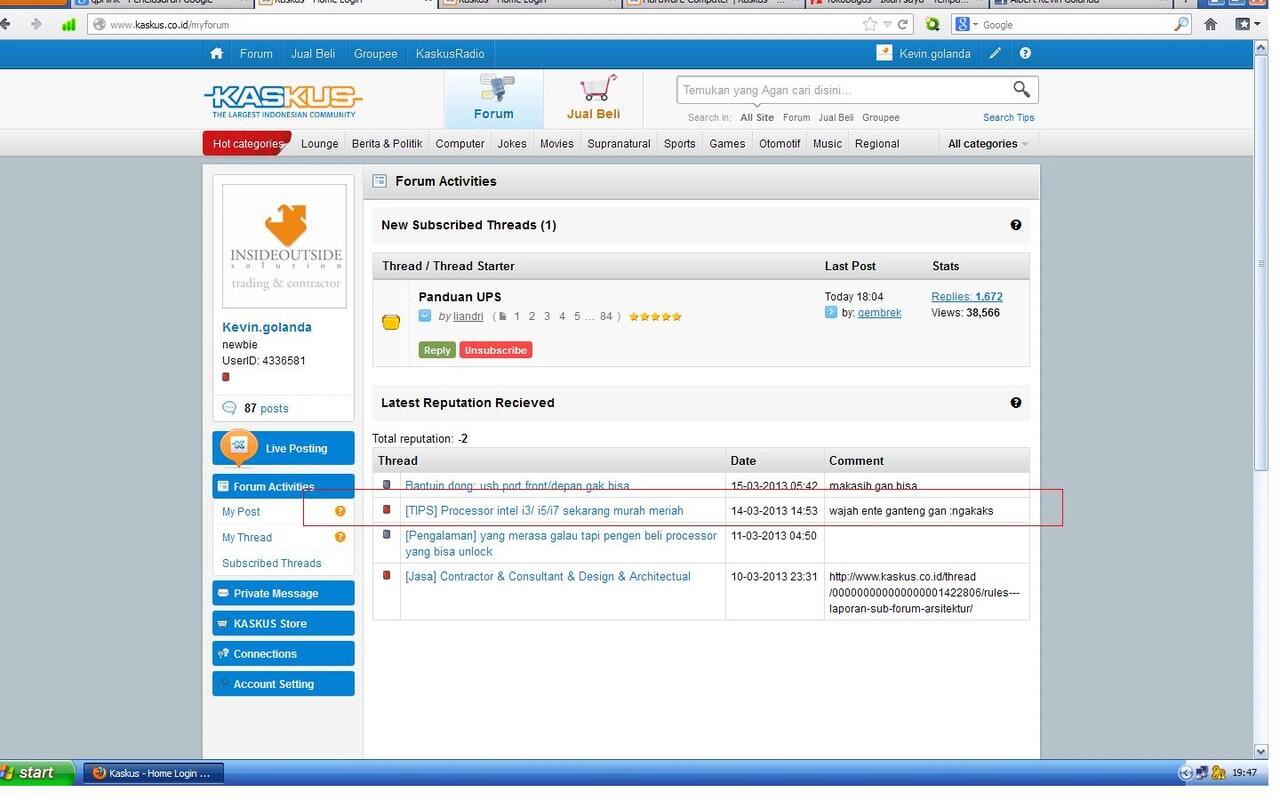Click Hot categories red button
1280x800 pixels.
click(x=247, y=144)
